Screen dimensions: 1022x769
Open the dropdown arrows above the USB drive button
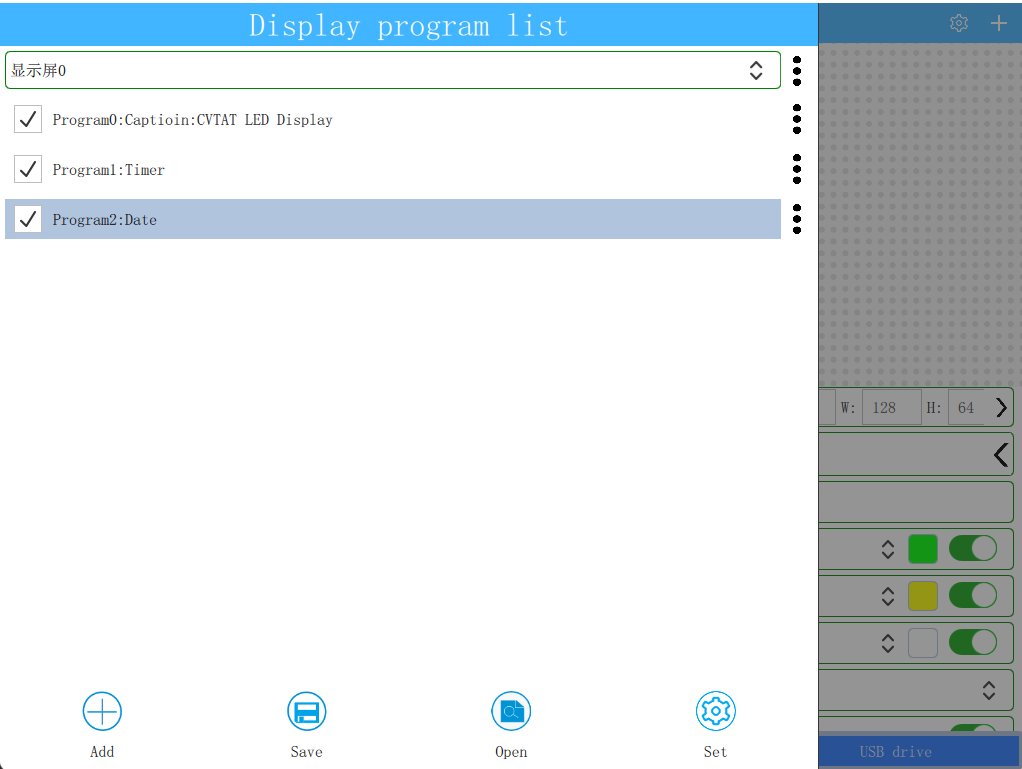coord(989,690)
